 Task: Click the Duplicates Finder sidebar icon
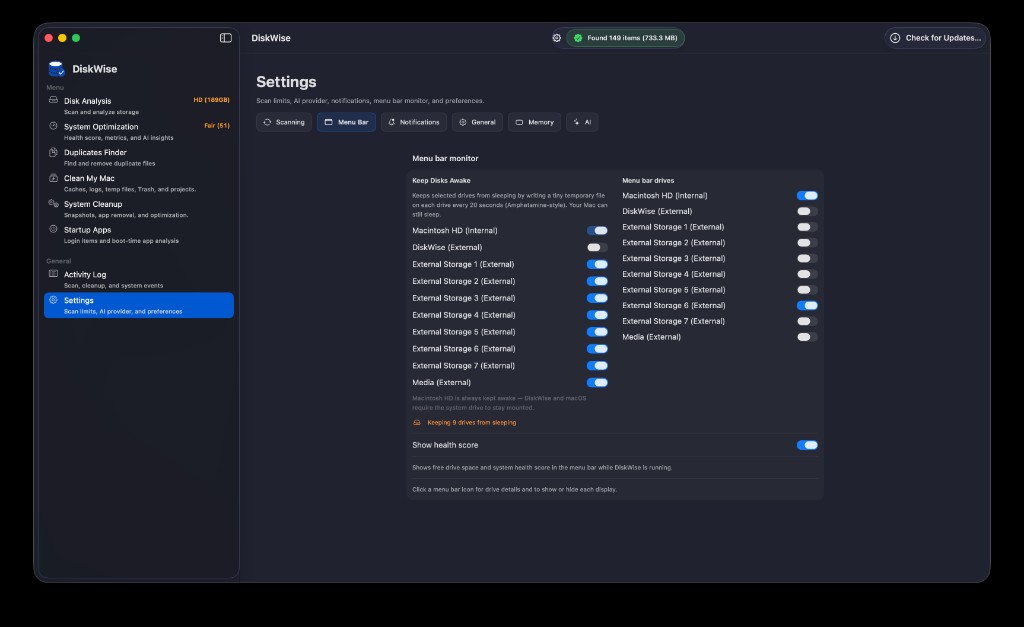point(53,152)
